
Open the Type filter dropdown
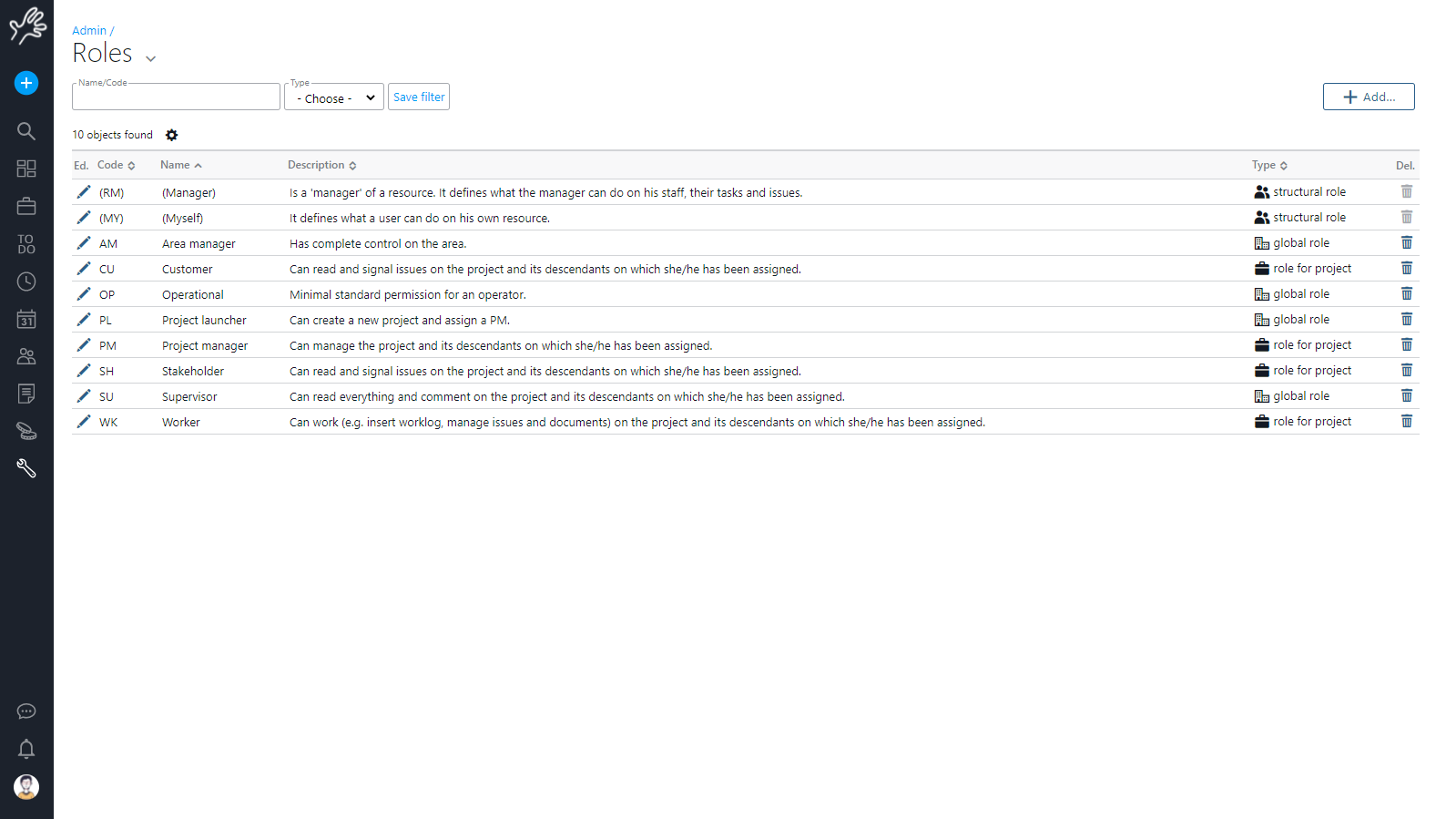click(334, 97)
